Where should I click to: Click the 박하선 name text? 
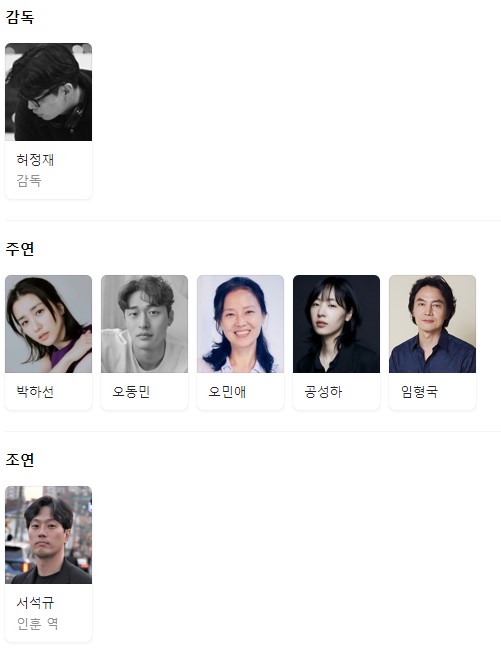tap(35, 391)
